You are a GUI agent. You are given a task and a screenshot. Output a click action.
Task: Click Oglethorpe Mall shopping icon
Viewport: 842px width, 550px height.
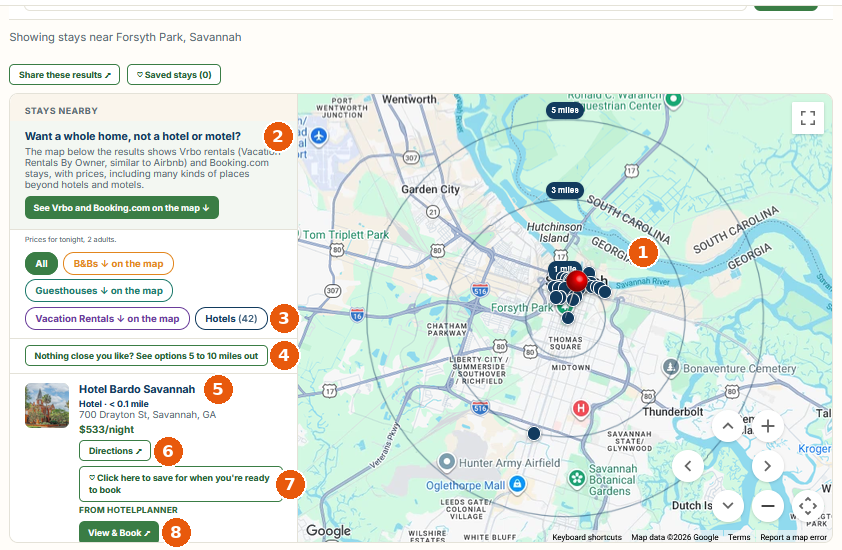[517, 484]
